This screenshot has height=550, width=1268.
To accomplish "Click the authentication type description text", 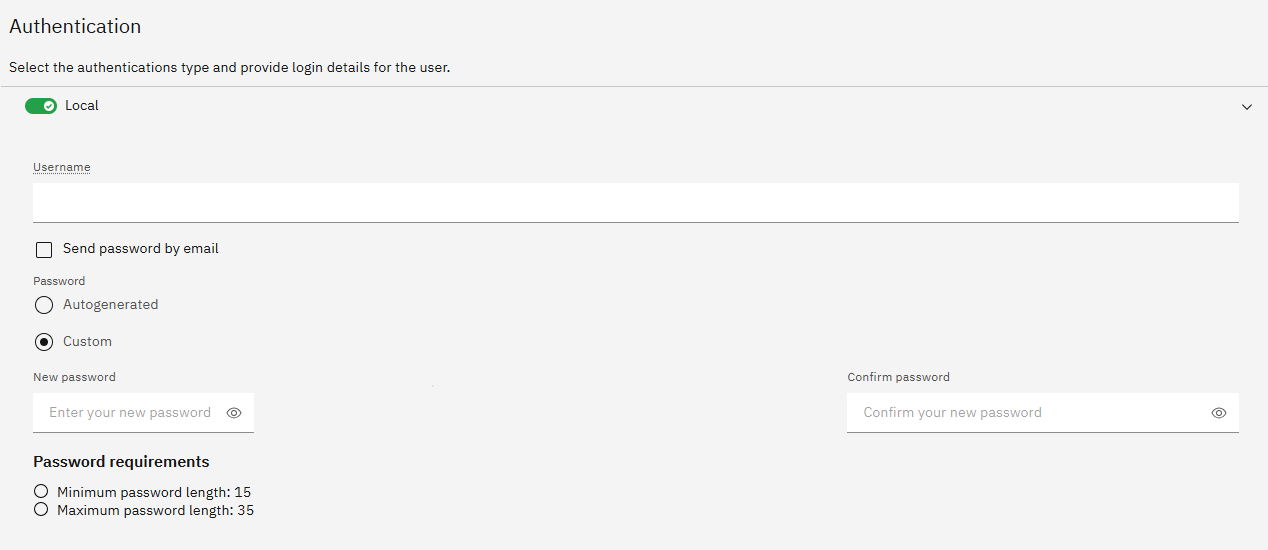I will (229, 68).
